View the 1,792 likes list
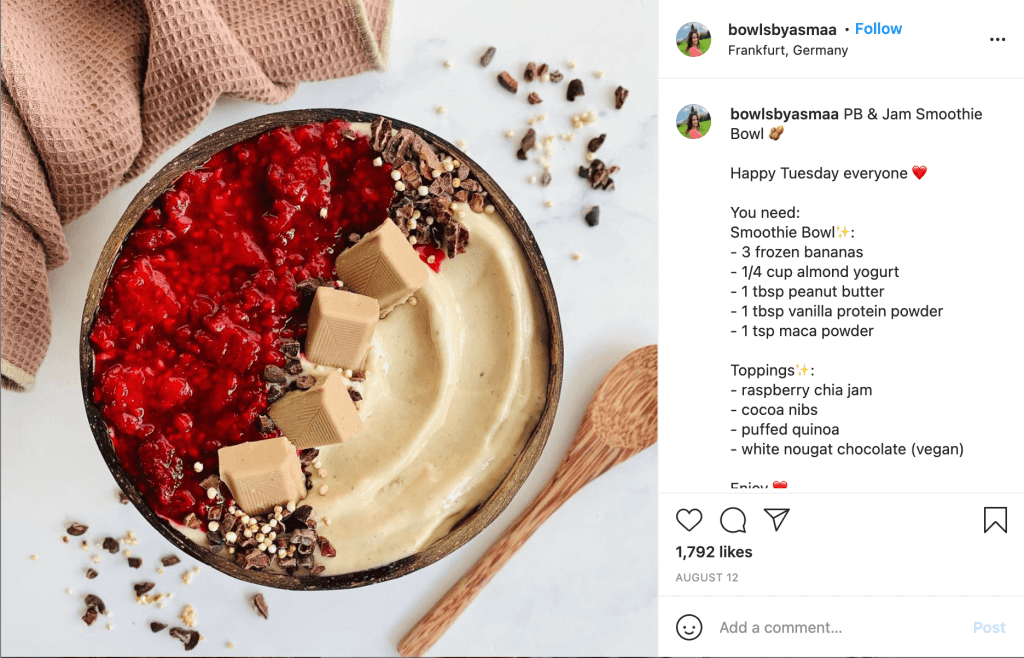This screenshot has width=1024, height=658. tap(714, 552)
